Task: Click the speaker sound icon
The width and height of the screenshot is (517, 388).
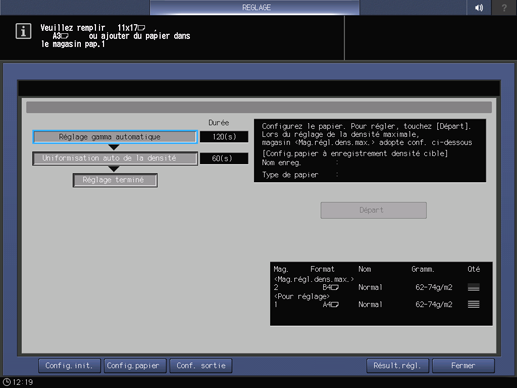Action: coord(479,8)
